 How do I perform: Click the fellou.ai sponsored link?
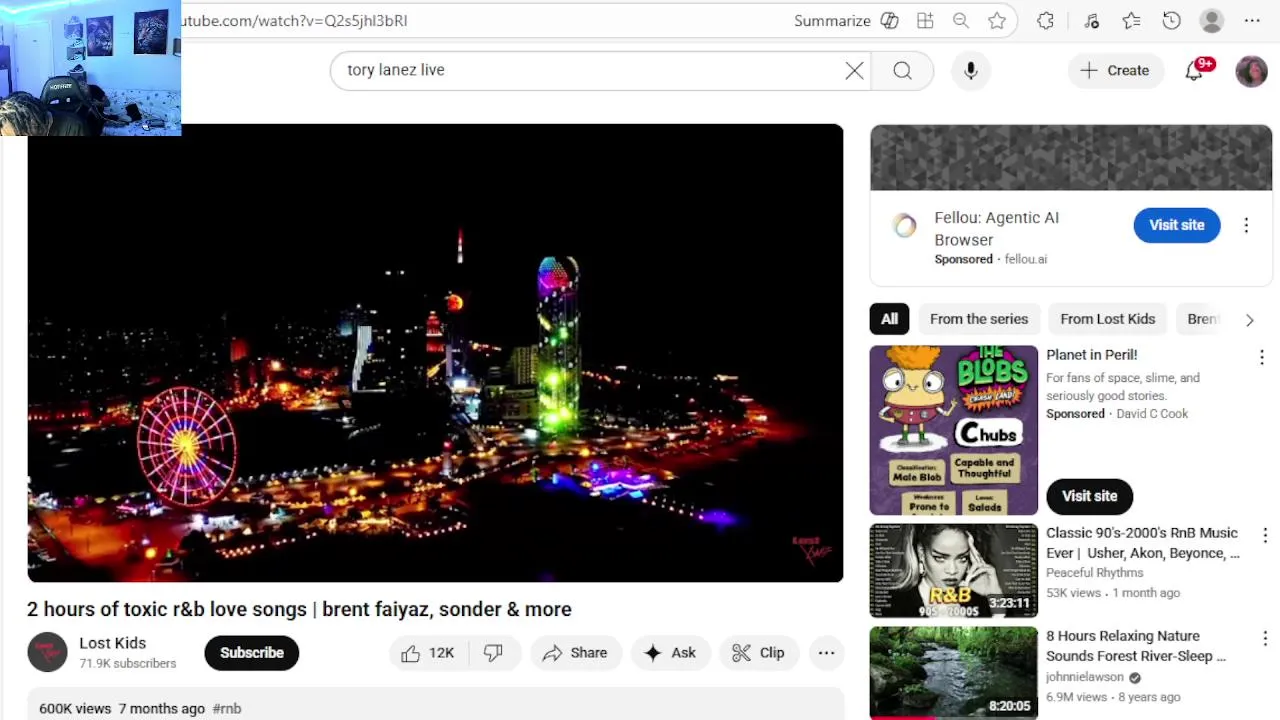[x=1025, y=259]
